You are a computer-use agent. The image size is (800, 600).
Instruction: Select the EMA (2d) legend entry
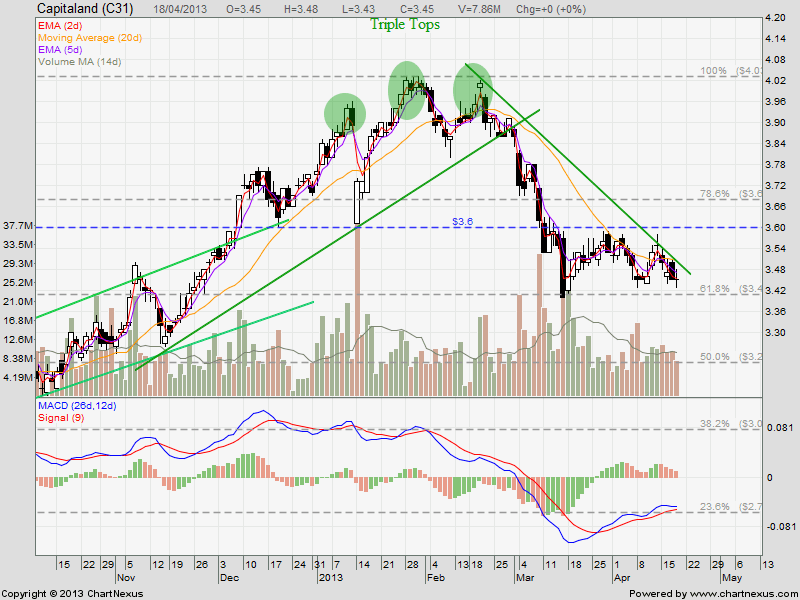60,26
